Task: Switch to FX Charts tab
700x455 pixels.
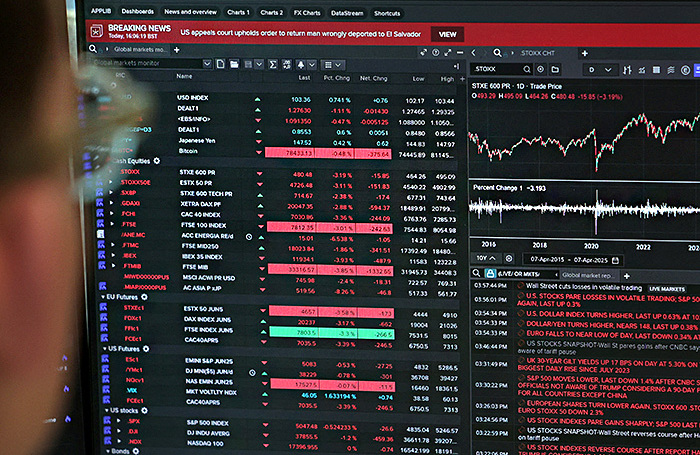Action: (307, 13)
